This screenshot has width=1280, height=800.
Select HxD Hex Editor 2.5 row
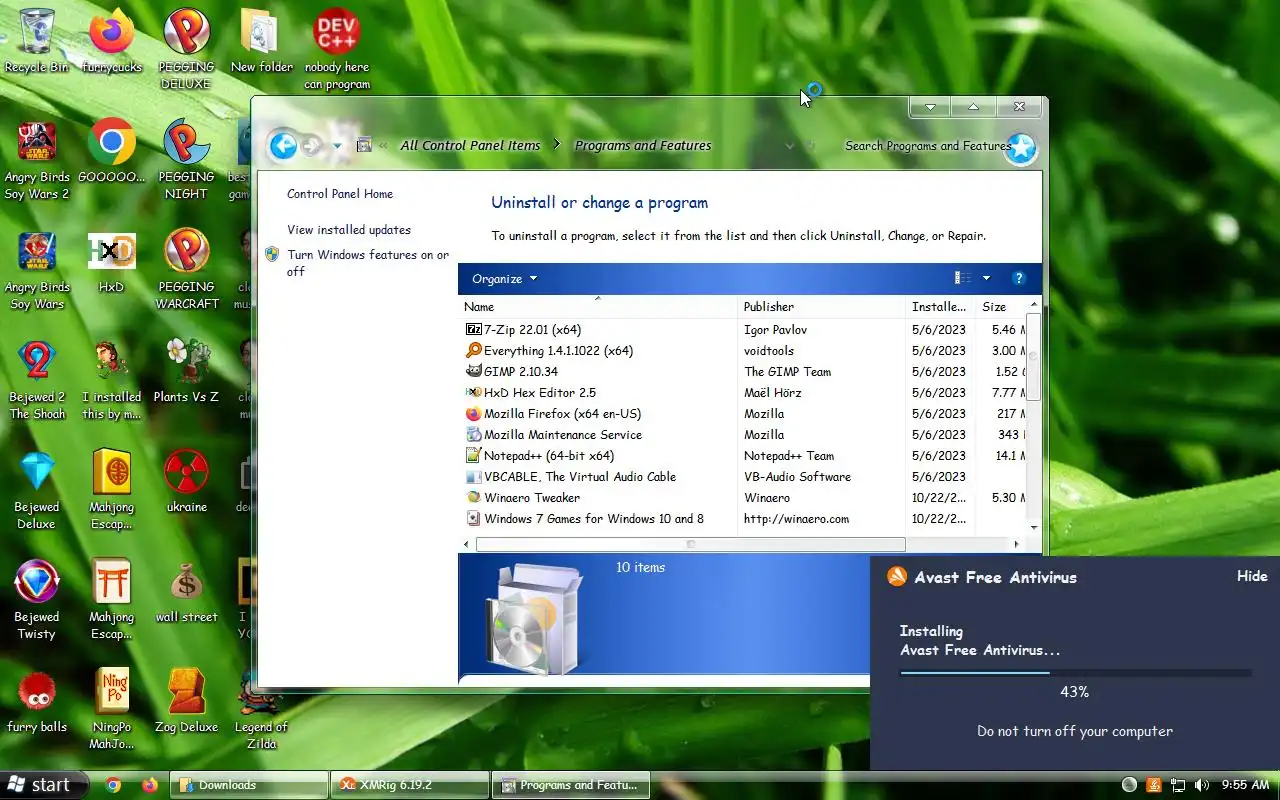pyautogui.click(x=744, y=393)
